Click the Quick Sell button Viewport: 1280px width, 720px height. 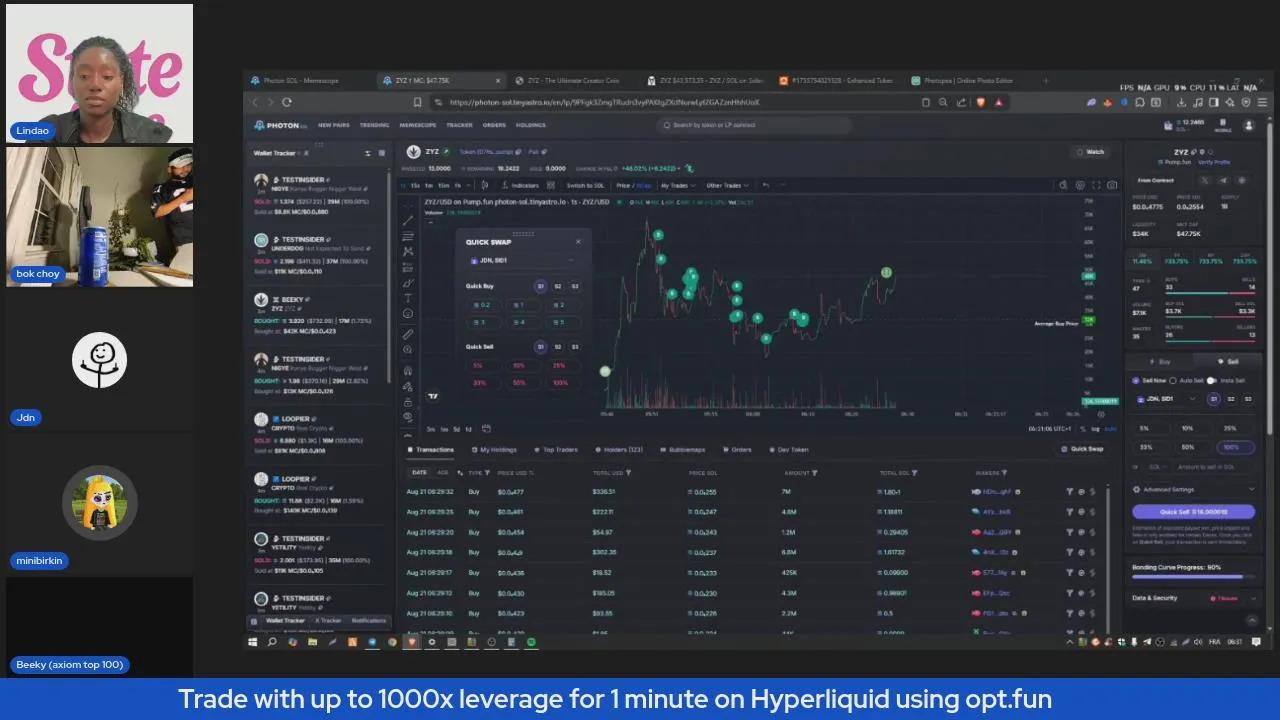coord(1194,511)
